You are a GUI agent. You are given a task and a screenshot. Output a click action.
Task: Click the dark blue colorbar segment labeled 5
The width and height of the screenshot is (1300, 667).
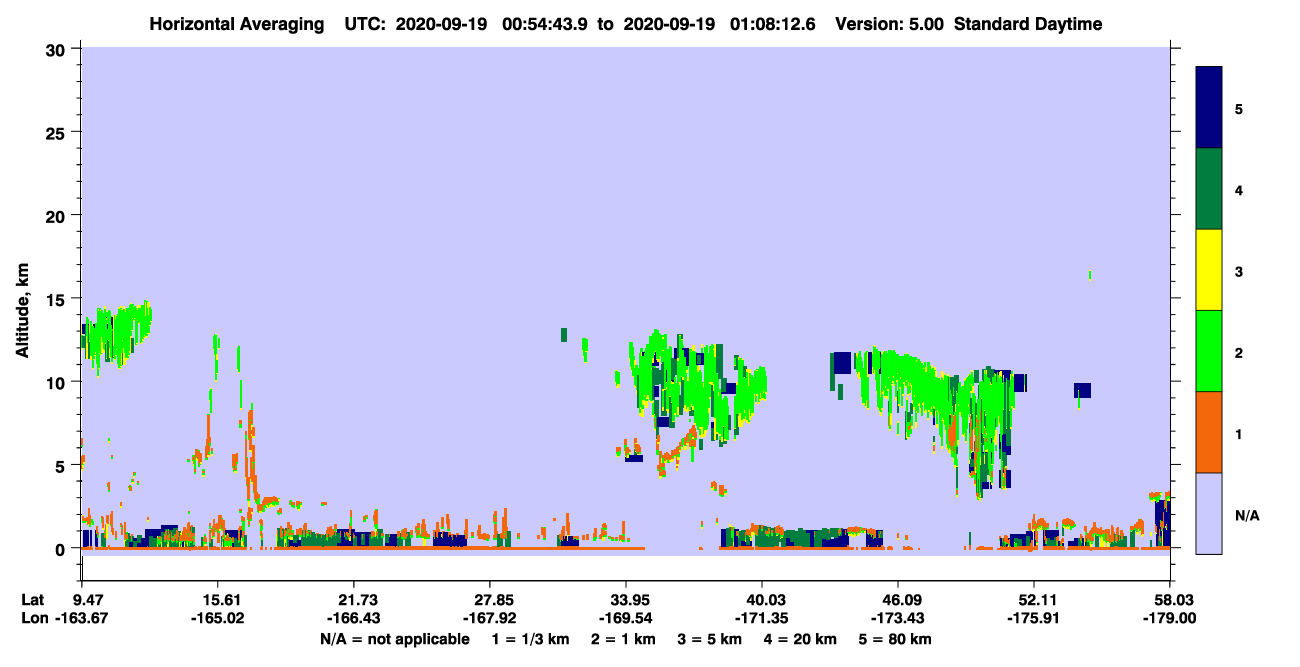pos(1209,108)
